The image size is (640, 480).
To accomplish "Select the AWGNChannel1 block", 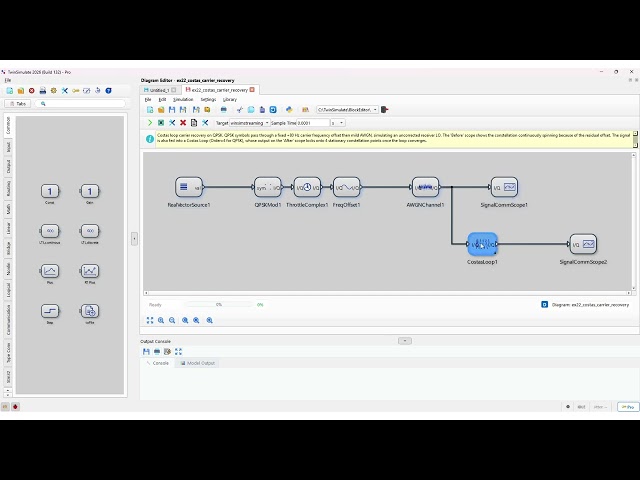I will click(425, 187).
